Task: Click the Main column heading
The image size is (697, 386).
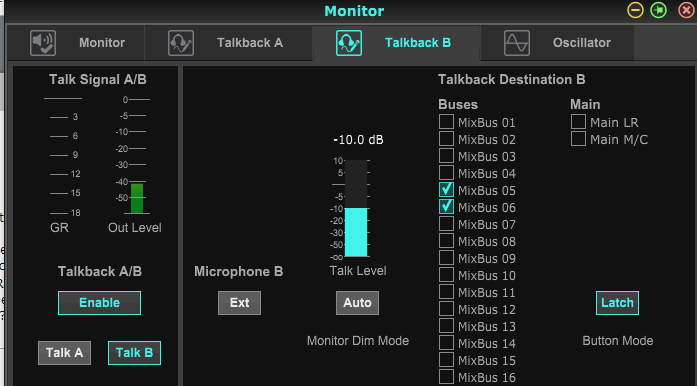Action: pyautogui.click(x=585, y=105)
